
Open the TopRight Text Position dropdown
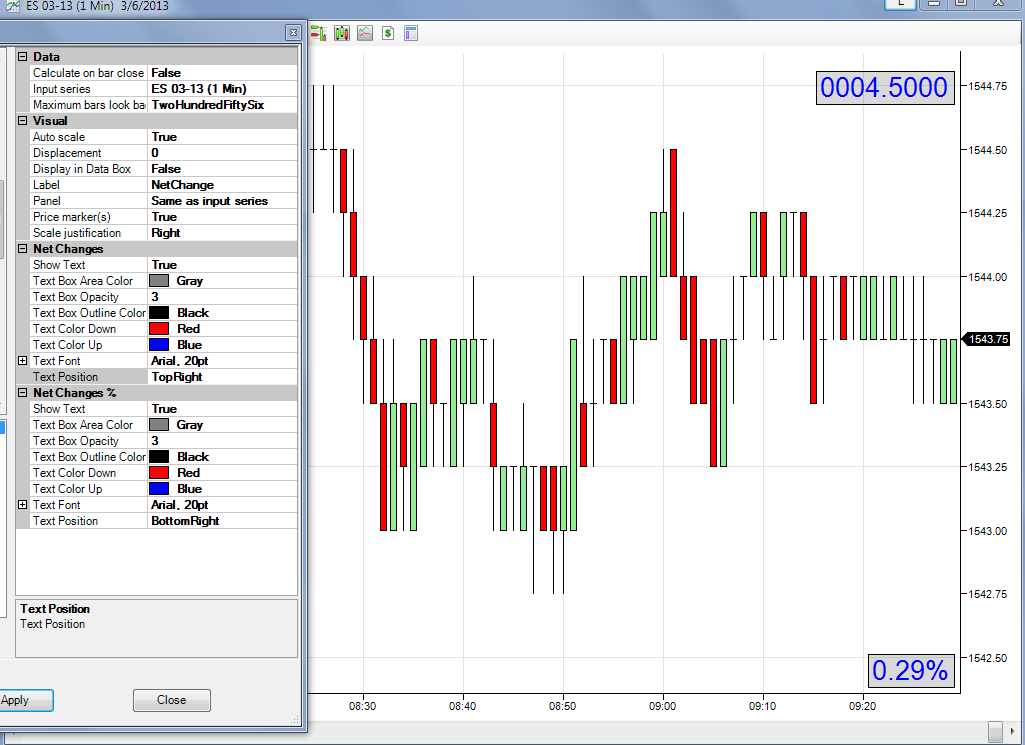pyautogui.click(x=222, y=377)
